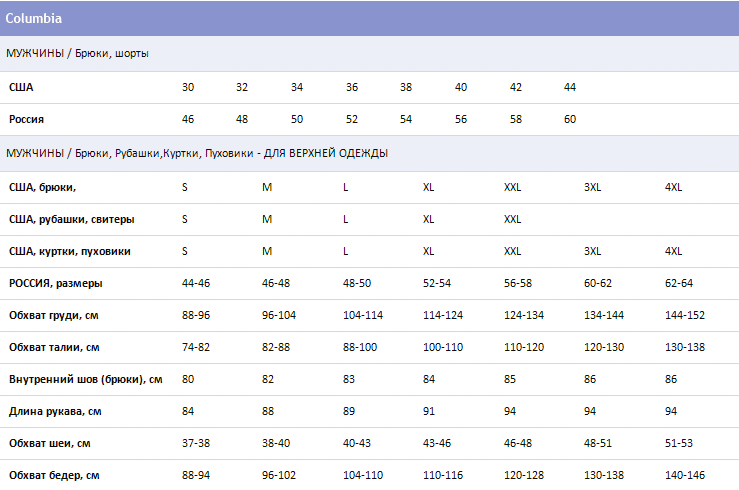Select the 'МУЖЧИНЫ / Брюки, шорты' section heading

click(x=77, y=53)
